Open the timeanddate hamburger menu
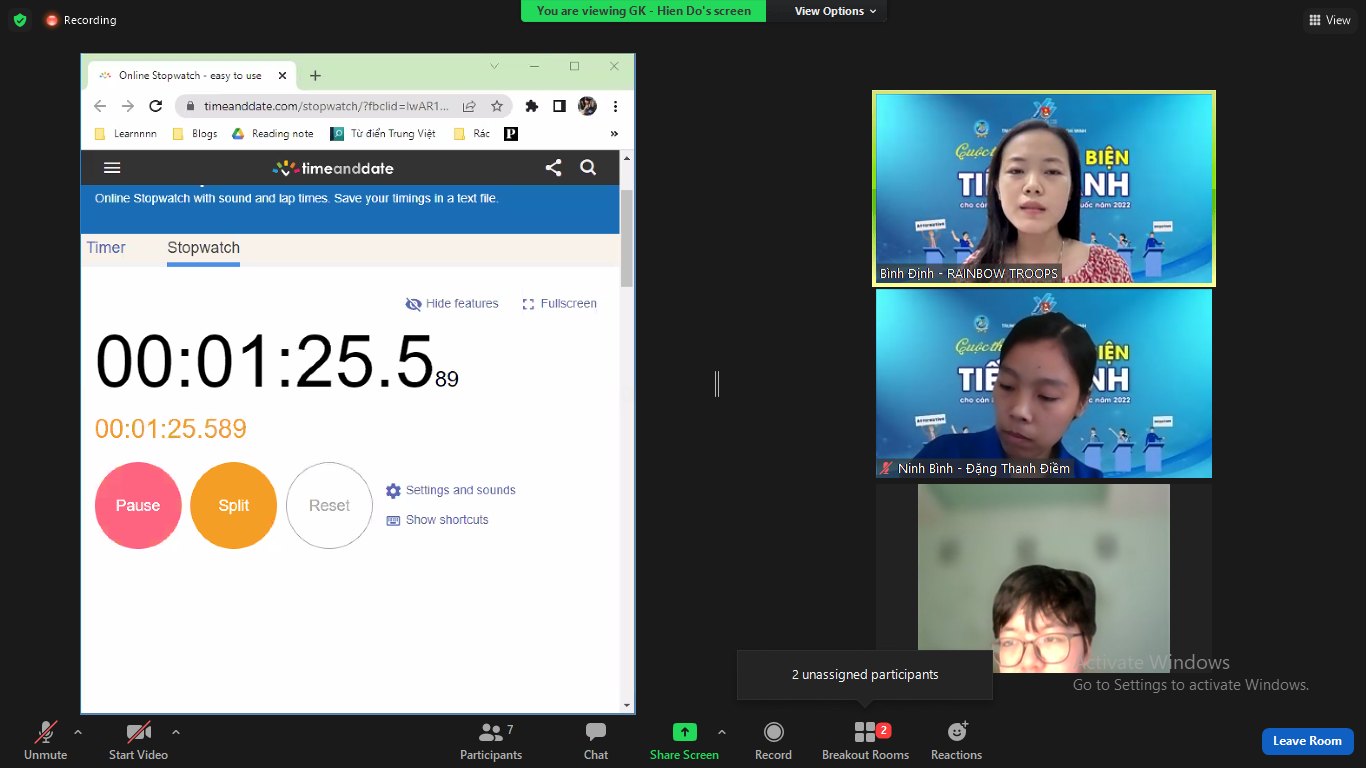 coord(112,168)
